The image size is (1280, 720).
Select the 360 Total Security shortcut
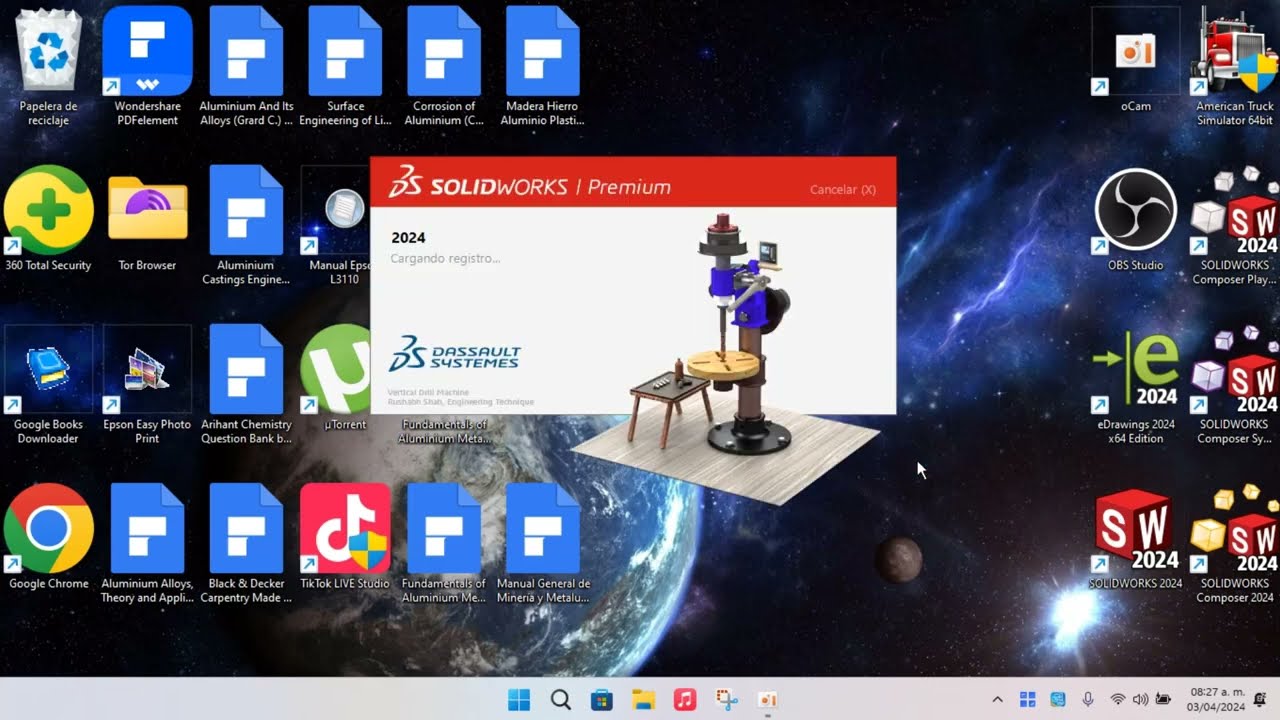pos(48,219)
